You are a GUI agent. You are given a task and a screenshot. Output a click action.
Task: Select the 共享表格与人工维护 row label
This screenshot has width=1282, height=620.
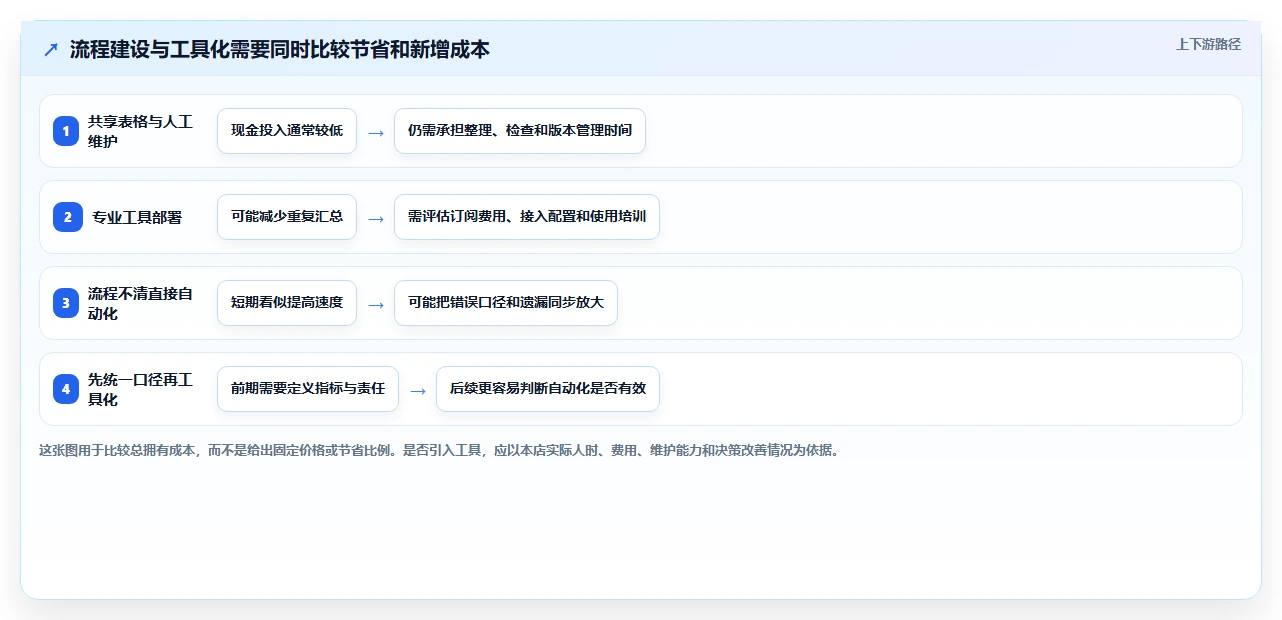coord(140,131)
